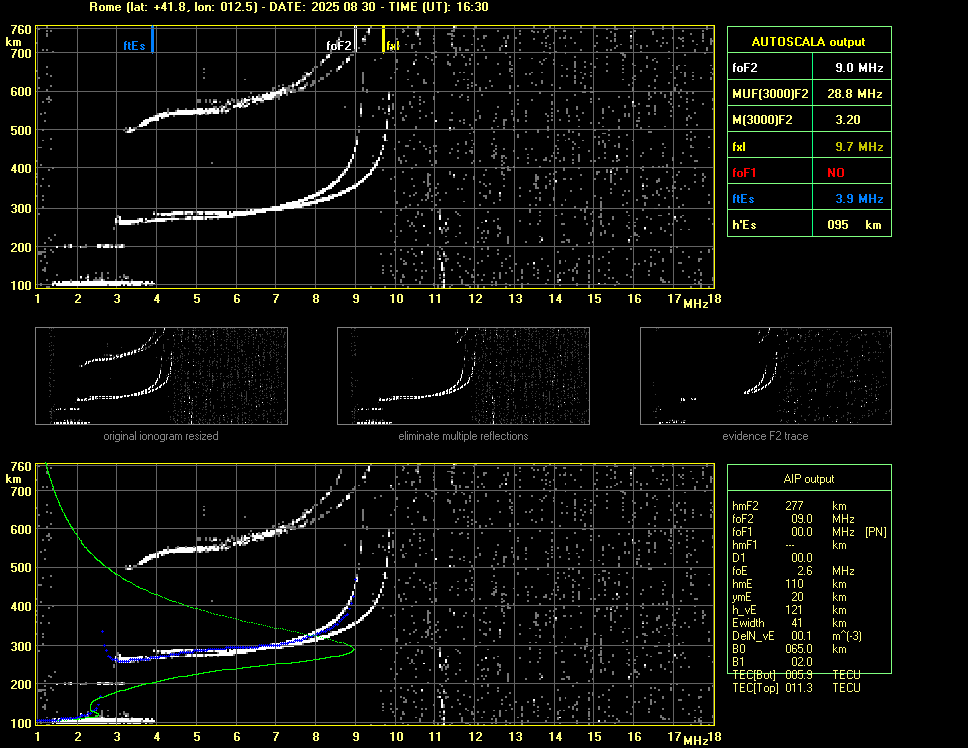The width and height of the screenshot is (968, 748).
Task: Open the eliminate multiple reflections thumbnail
Action: (463, 376)
